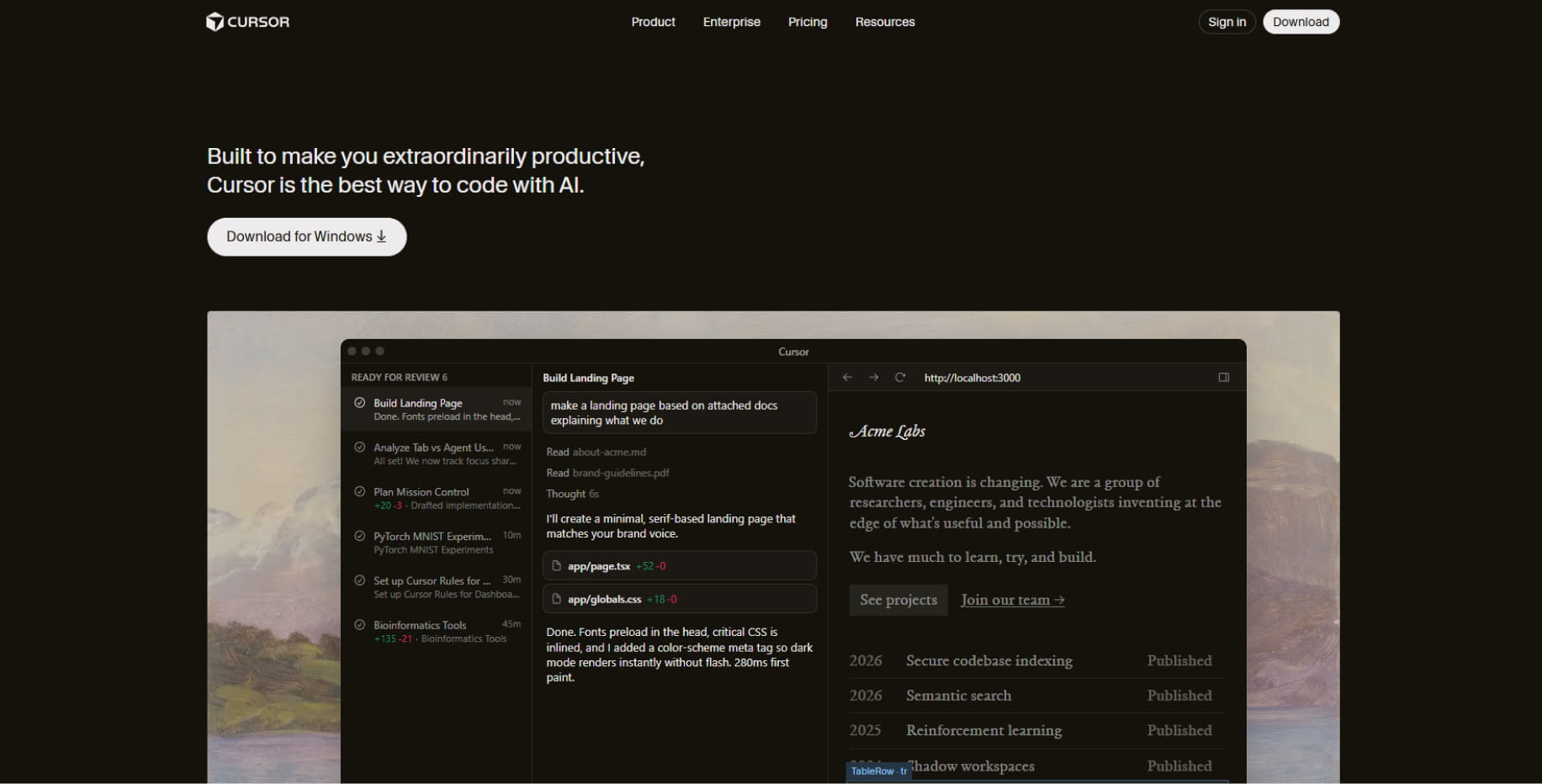Click the file icon beside app/globals.css
The image size is (1542, 784).
tap(557, 598)
